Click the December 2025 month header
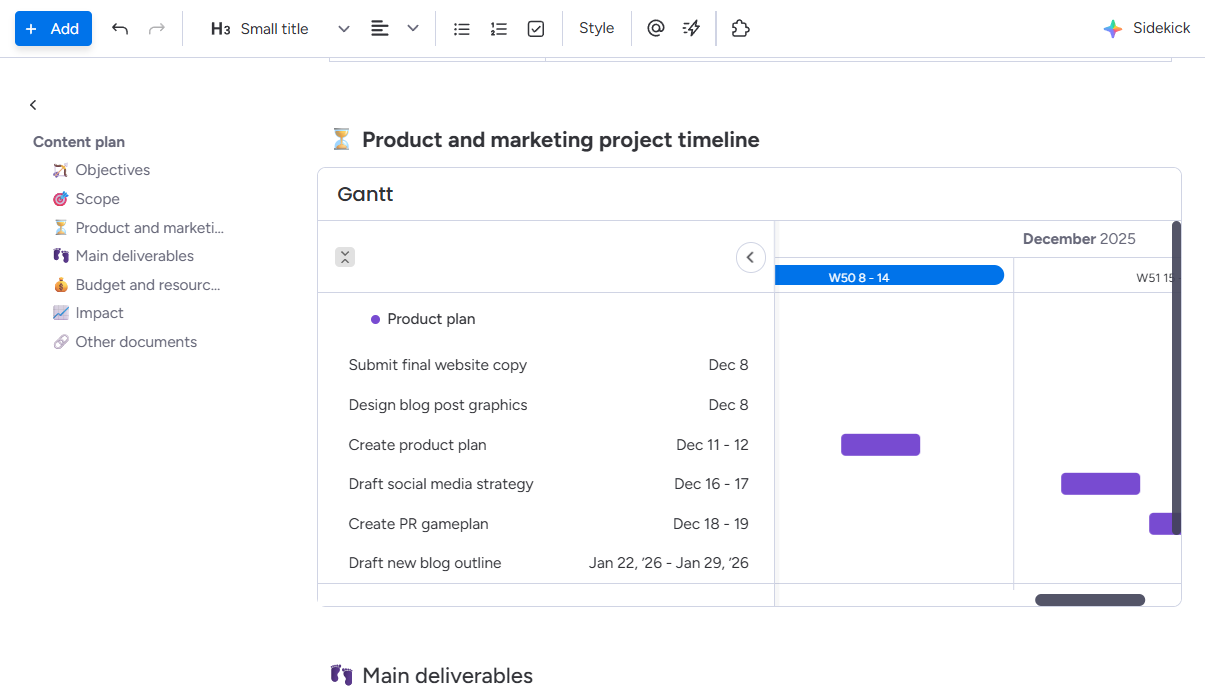1205x696 pixels. (x=1079, y=239)
